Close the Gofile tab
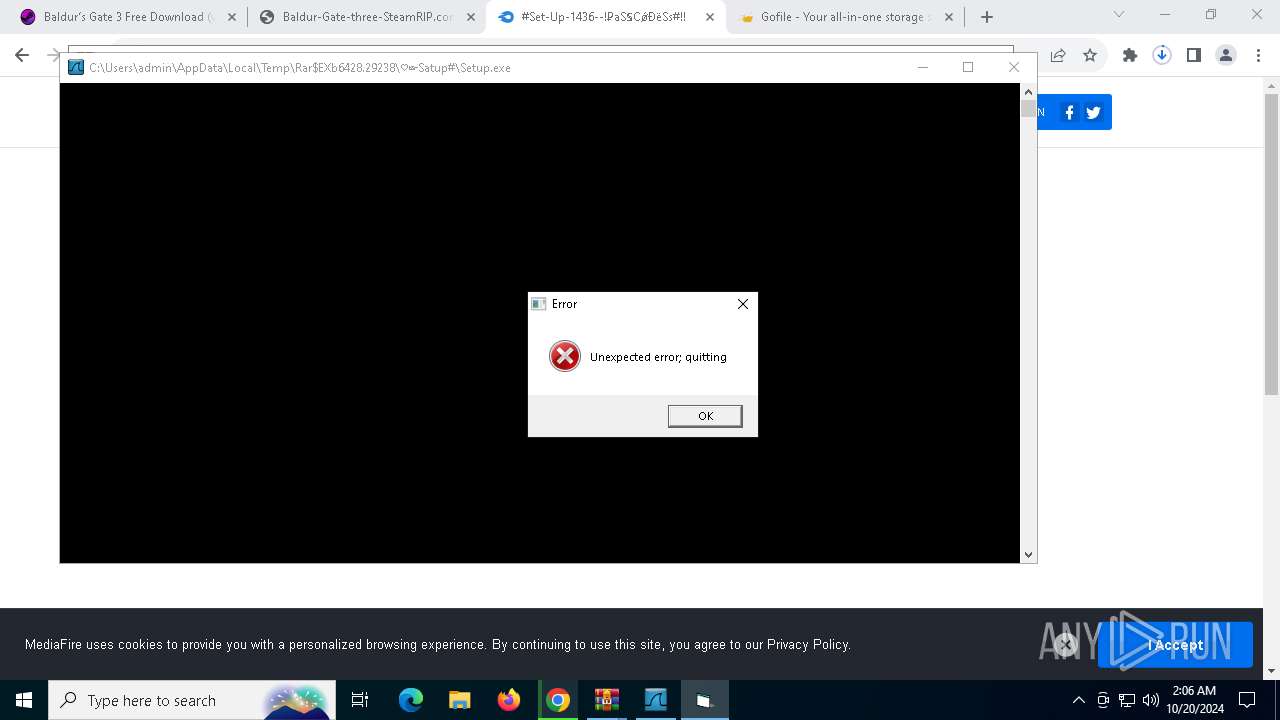The width and height of the screenshot is (1280, 720). tap(950, 17)
